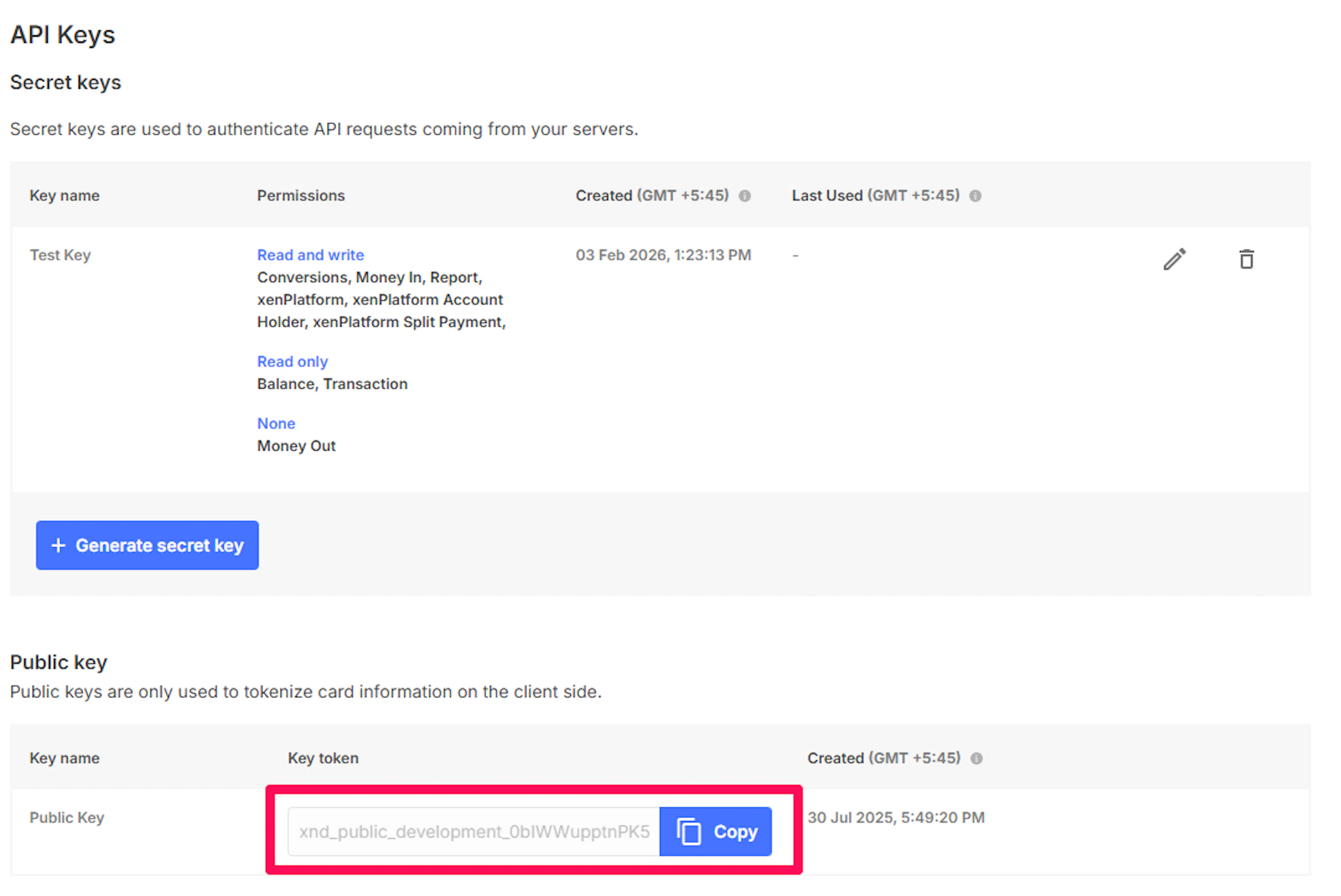Click the Read only permission link
Viewport: 1341px width, 896px height.
pyautogui.click(x=292, y=362)
